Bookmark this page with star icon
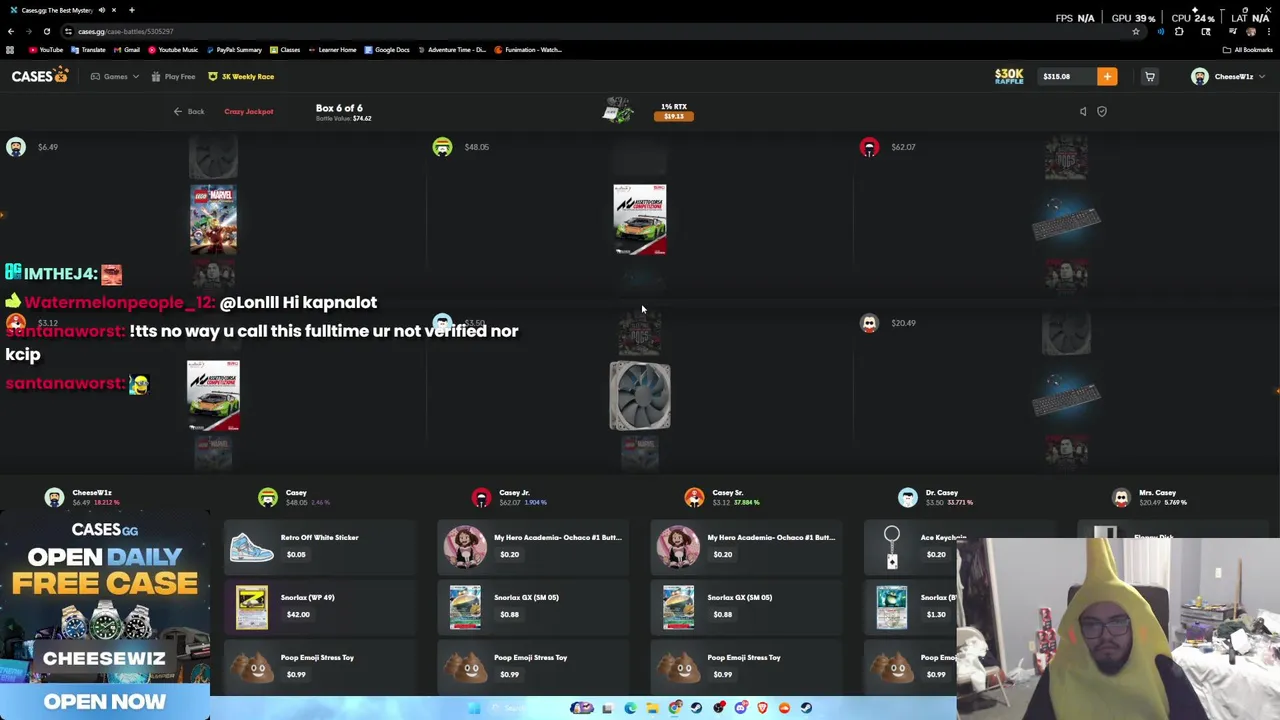Image resolution: width=1280 pixels, height=720 pixels. pos(1136,31)
